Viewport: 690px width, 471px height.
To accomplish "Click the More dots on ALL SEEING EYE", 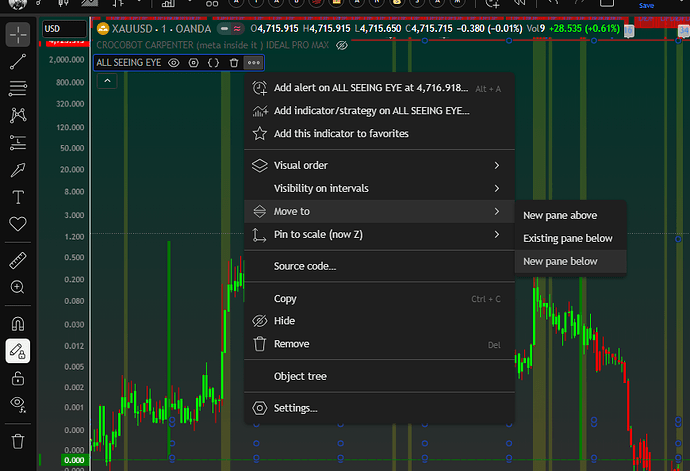I will coord(253,63).
